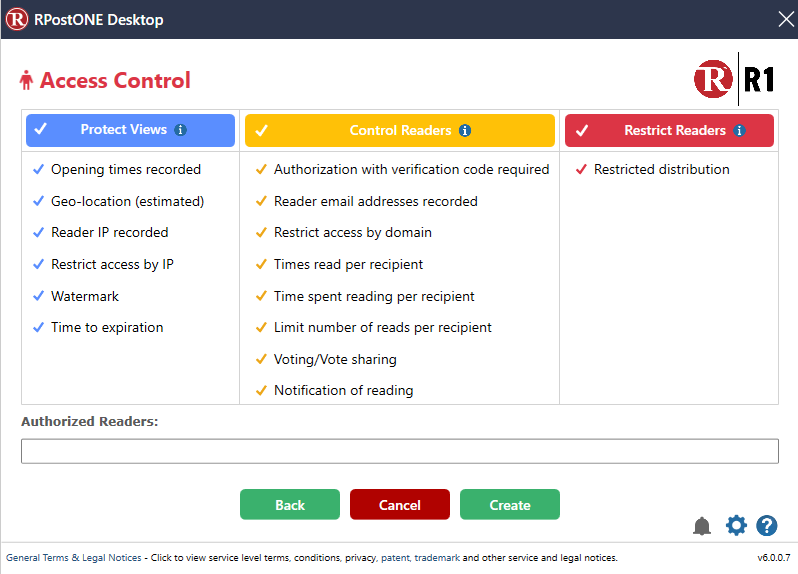798x574 pixels.
Task: Open General Terms & Legal Notices link
Action: click(74, 558)
